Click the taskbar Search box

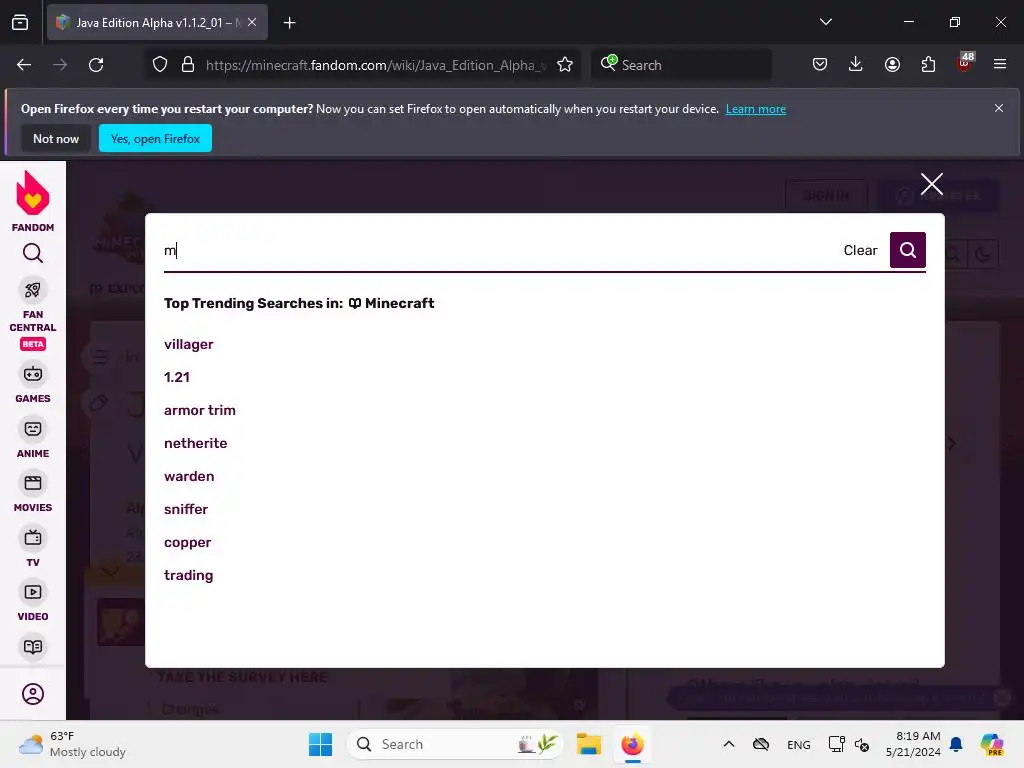(455, 744)
